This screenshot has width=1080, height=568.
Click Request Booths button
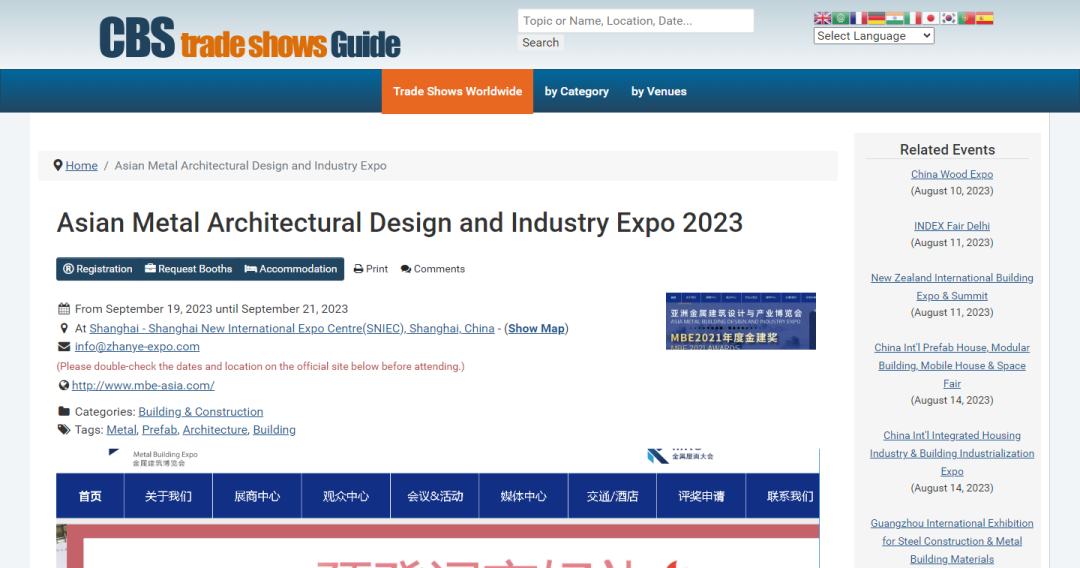[x=189, y=269]
